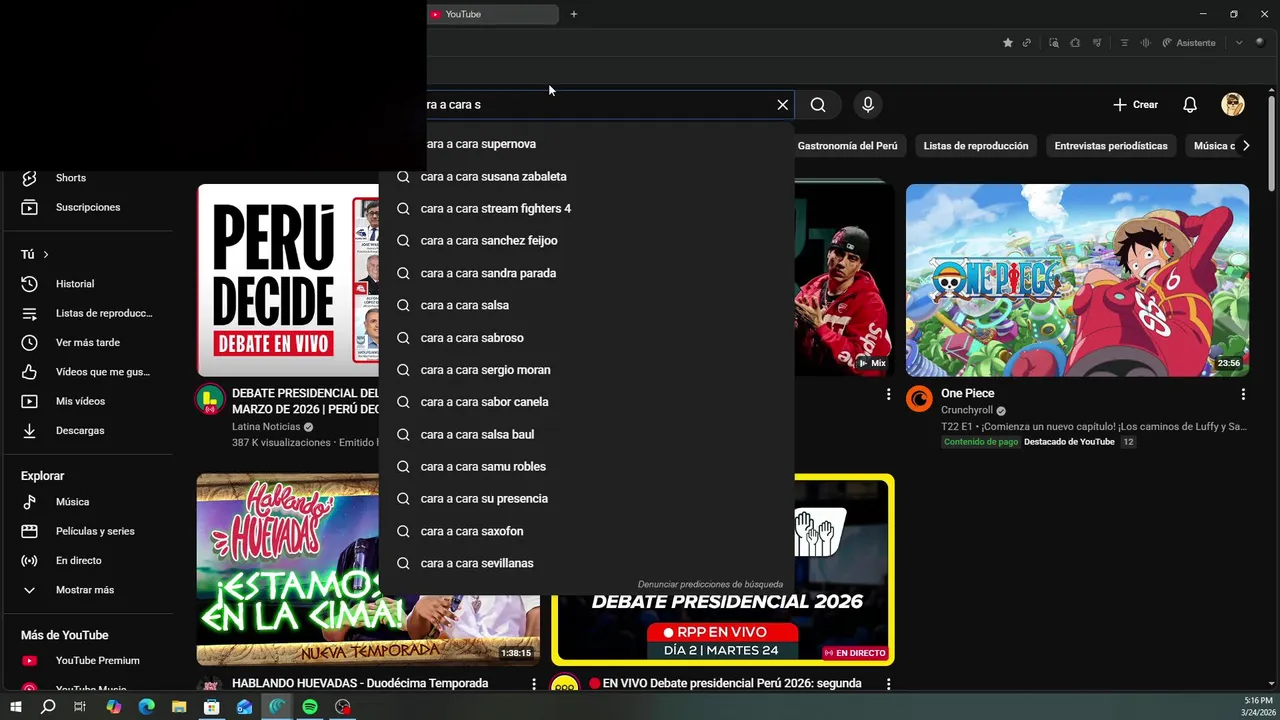Choose suggestion cara a cara saxofon
This screenshot has width=1280, height=720.
pos(586,531)
